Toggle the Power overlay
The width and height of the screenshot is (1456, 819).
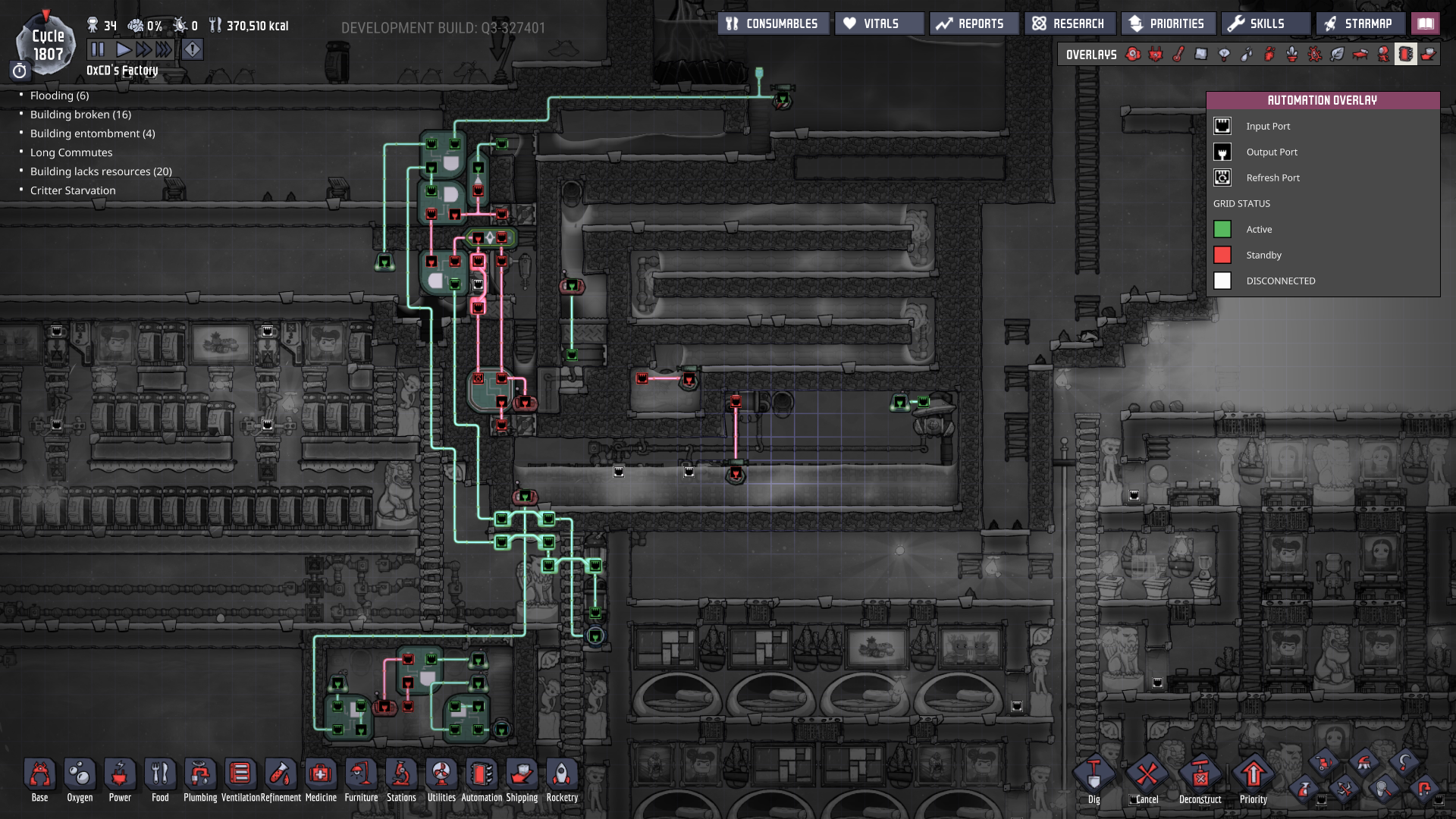click(x=1155, y=55)
